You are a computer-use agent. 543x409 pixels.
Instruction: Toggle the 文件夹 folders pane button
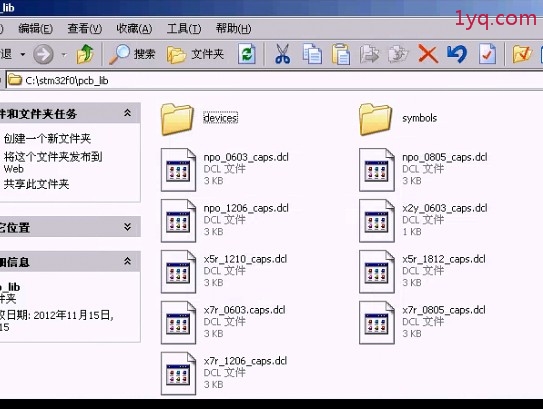(x=196, y=54)
